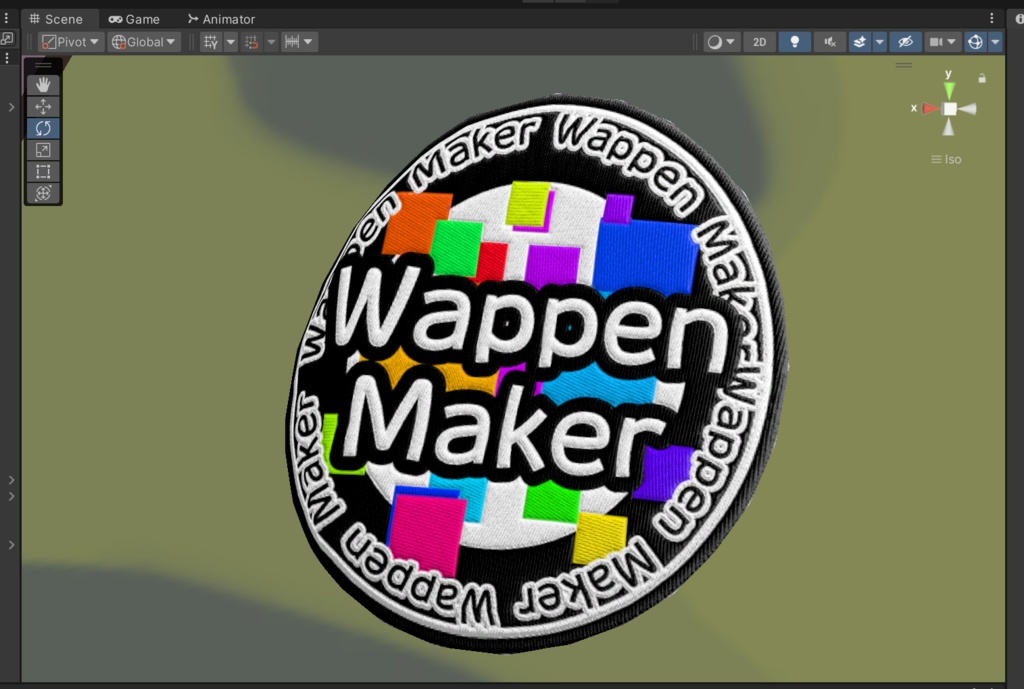Click the Iso projection label
Viewport: 1024px width, 689px height.
pyautogui.click(x=950, y=159)
